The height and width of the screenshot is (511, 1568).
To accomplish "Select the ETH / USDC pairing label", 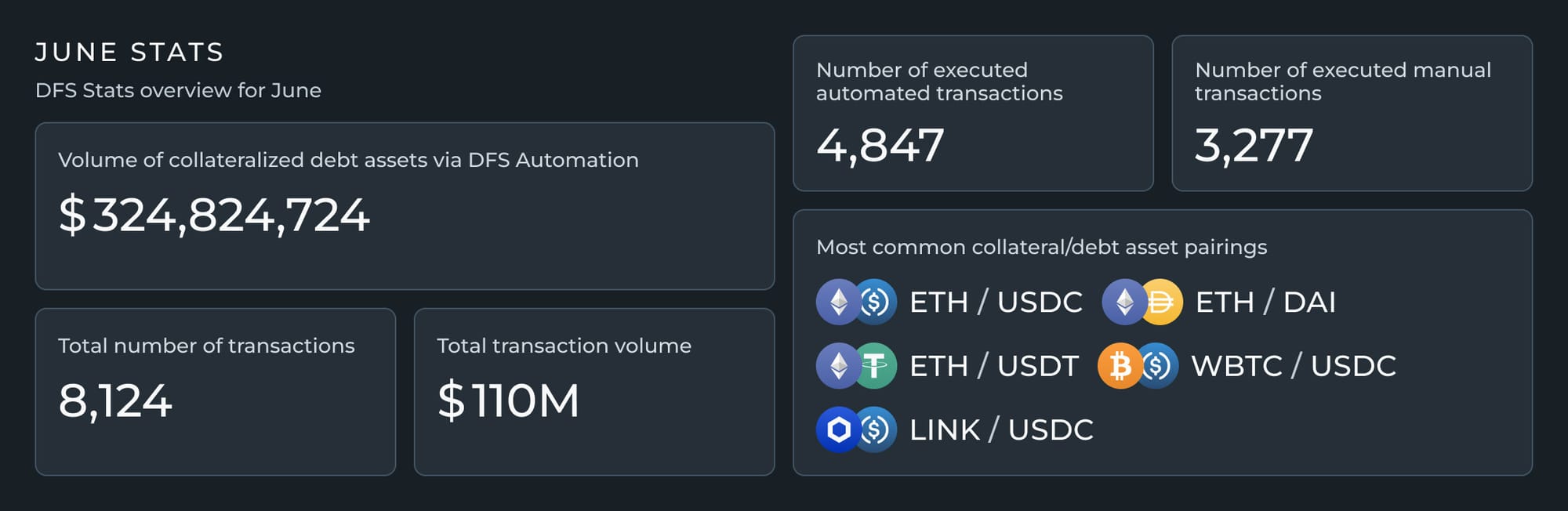I will (996, 302).
